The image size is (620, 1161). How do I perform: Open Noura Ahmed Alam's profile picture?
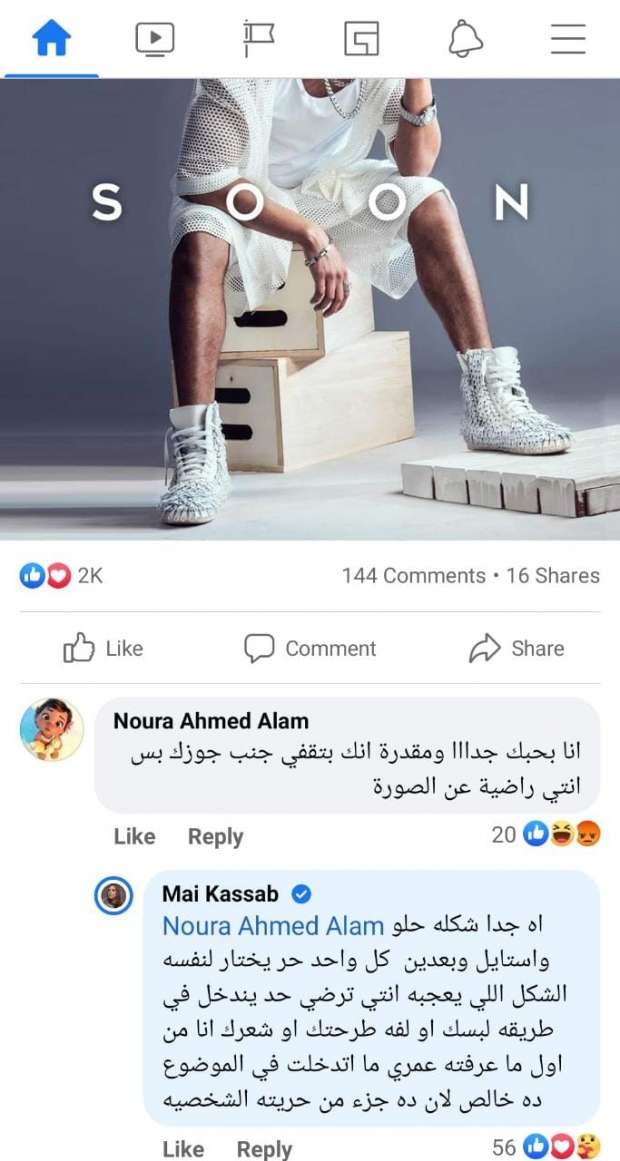coord(52,729)
